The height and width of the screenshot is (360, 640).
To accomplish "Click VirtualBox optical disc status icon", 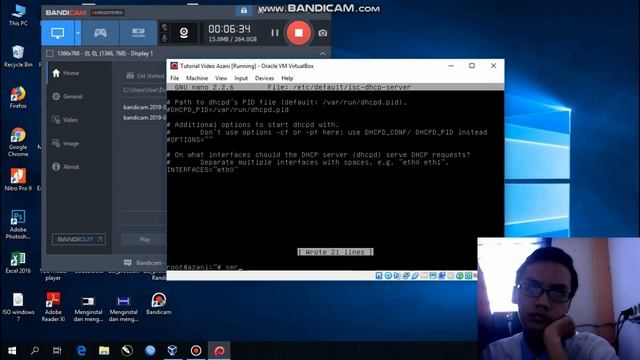I will [388, 276].
